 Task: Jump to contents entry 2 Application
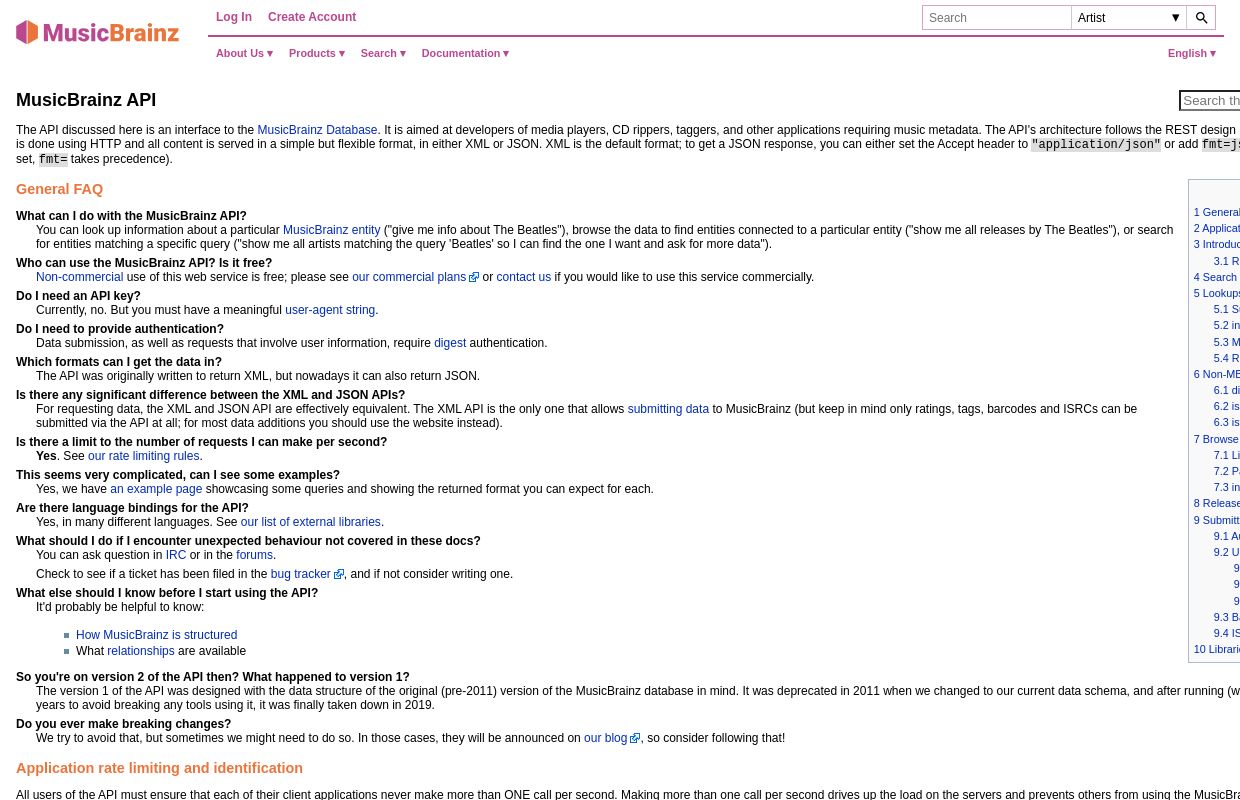[1216, 228]
